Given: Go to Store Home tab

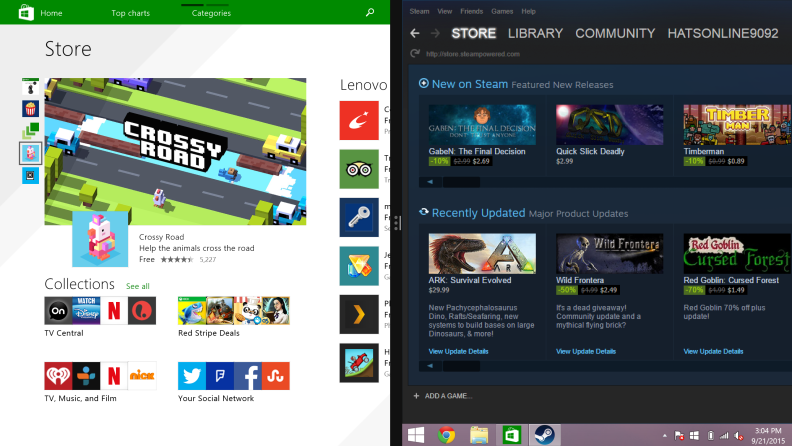Looking at the screenshot, I should pyautogui.click(x=52, y=13).
